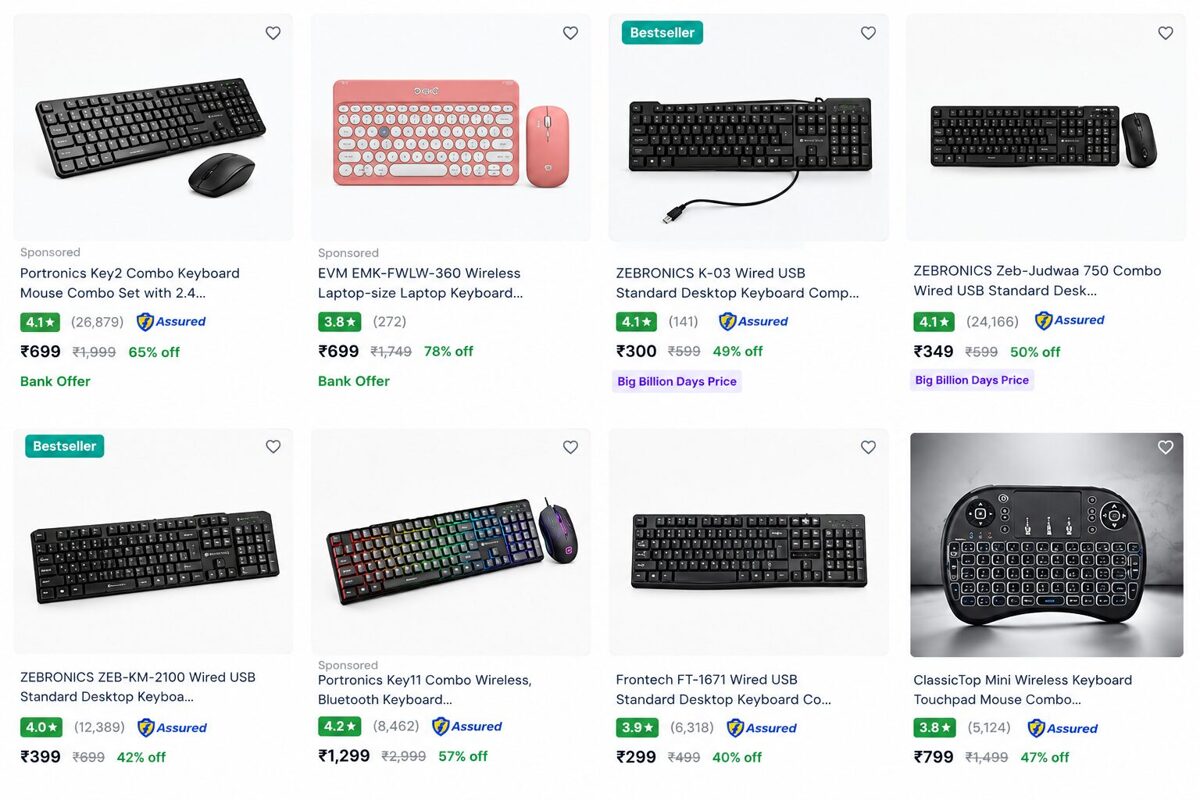Open EVM EMK-FWLW-360 Wireless keyboard title
The width and height of the screenshot is (1200, 800).
click(420, 283)
